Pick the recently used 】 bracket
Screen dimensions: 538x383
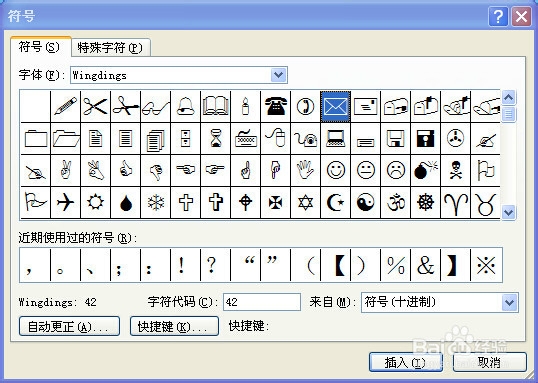click(x=456, y=265)
